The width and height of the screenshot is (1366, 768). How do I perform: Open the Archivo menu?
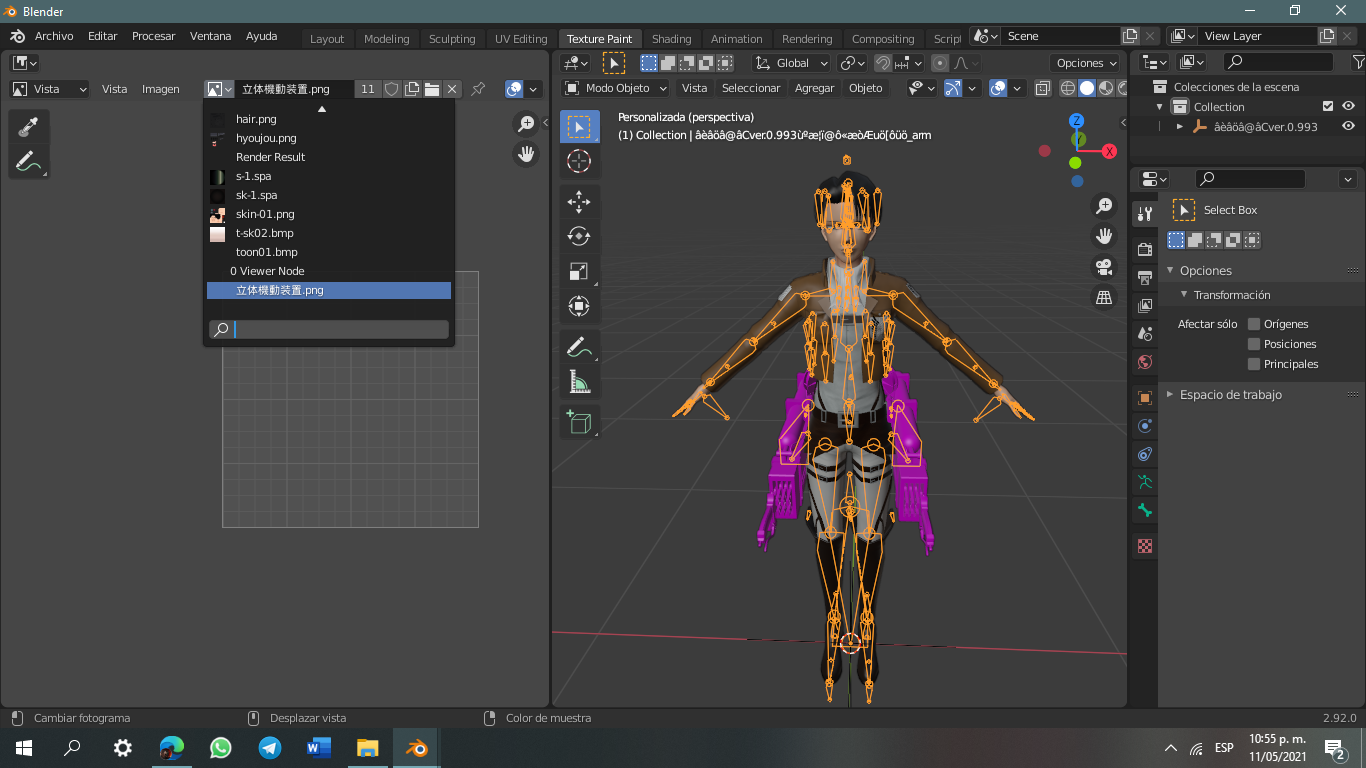tap(54, 36)
